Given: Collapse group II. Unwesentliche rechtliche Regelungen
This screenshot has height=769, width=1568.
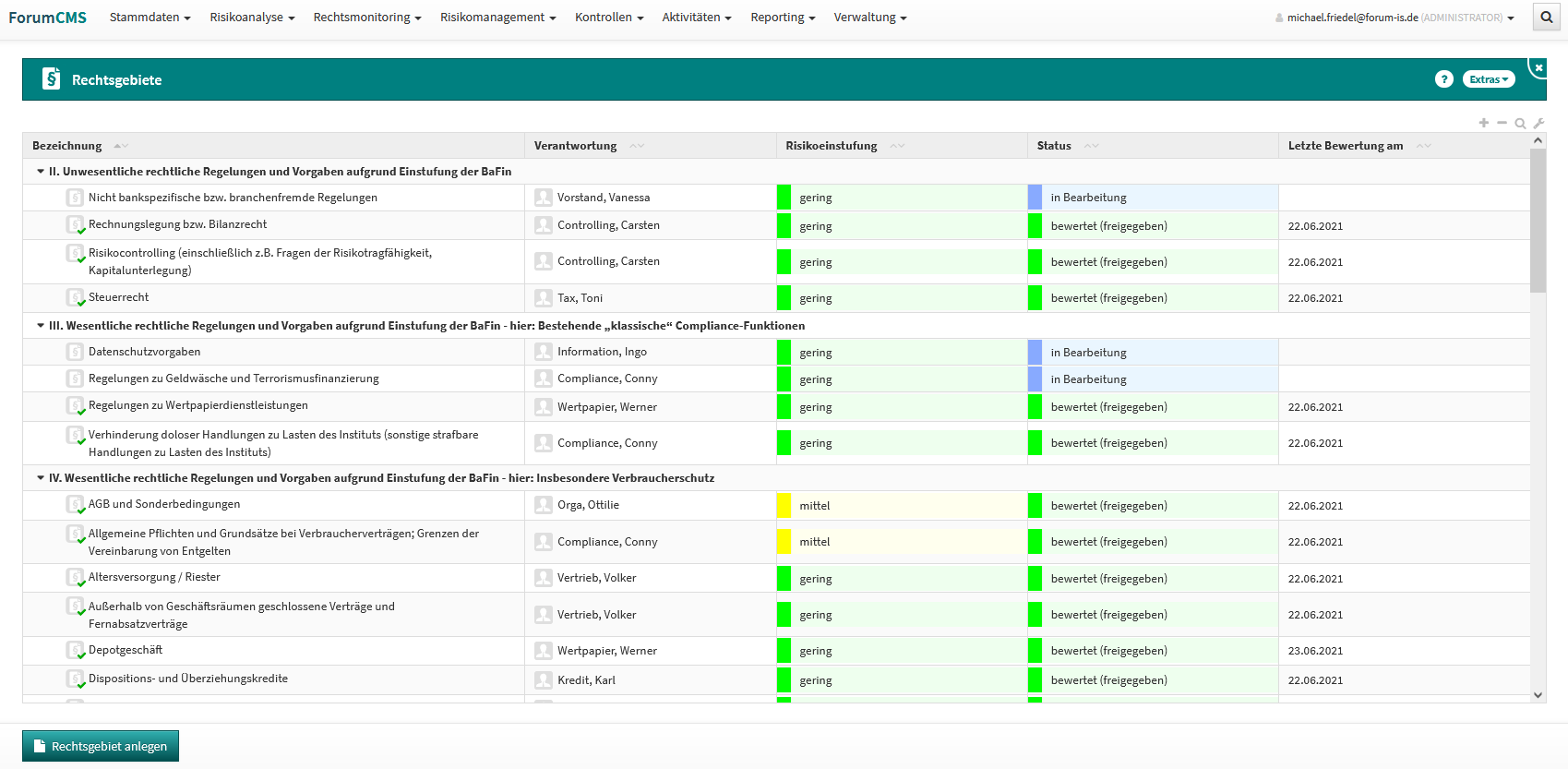Looking at the screenshot, I should click(41, 172).
